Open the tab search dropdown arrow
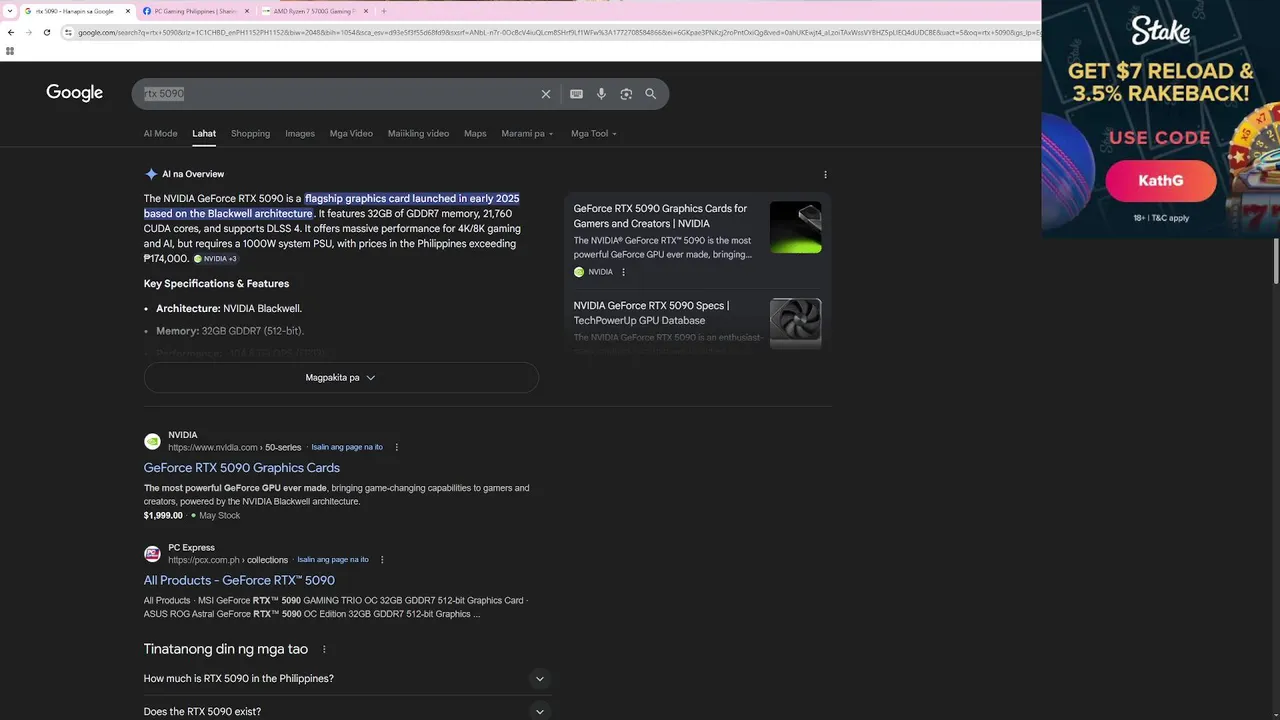Viewport: 1280px width, 720px height. click(9, 11)
